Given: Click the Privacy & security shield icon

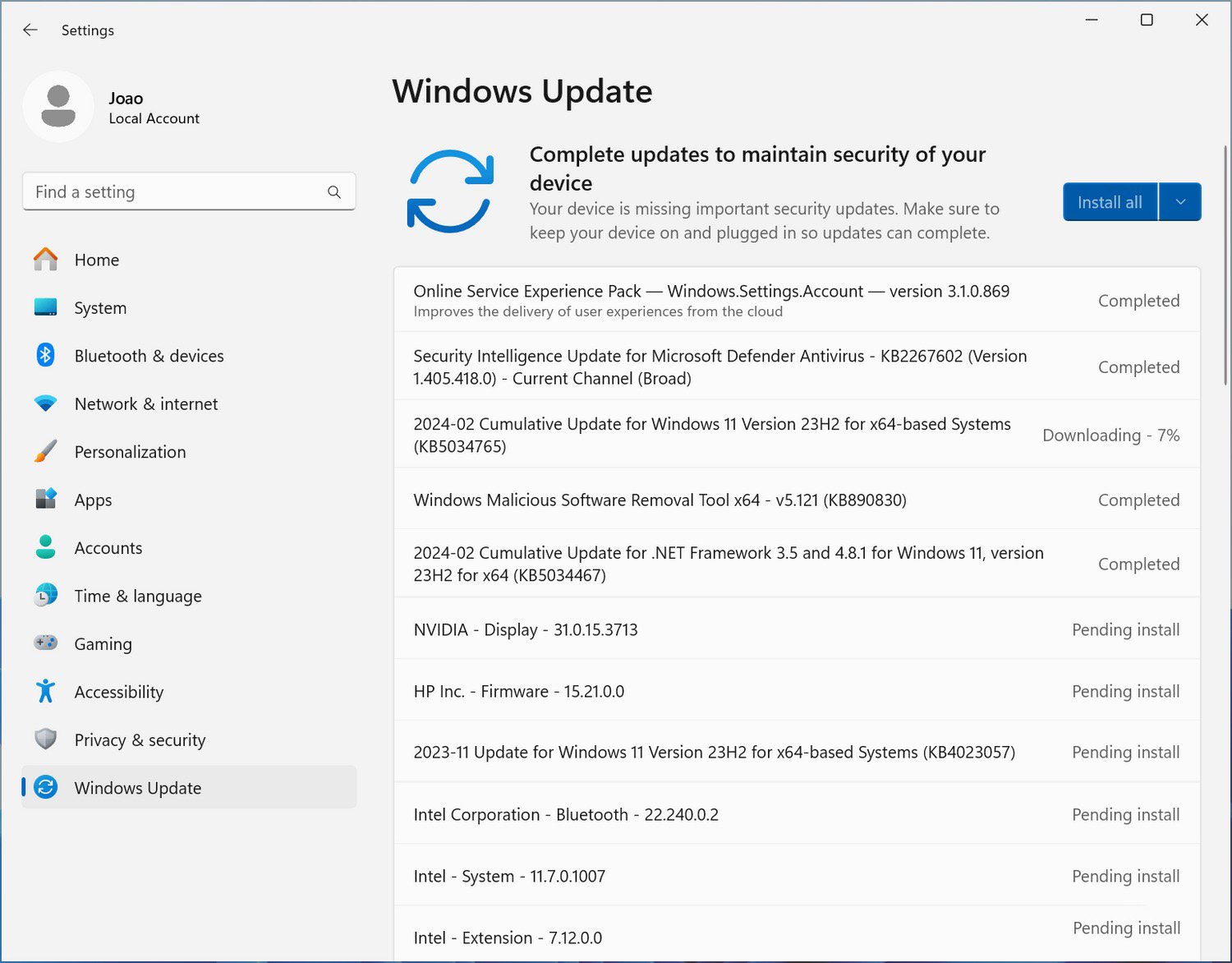Looking at the screenshot, I should (46, 740).
